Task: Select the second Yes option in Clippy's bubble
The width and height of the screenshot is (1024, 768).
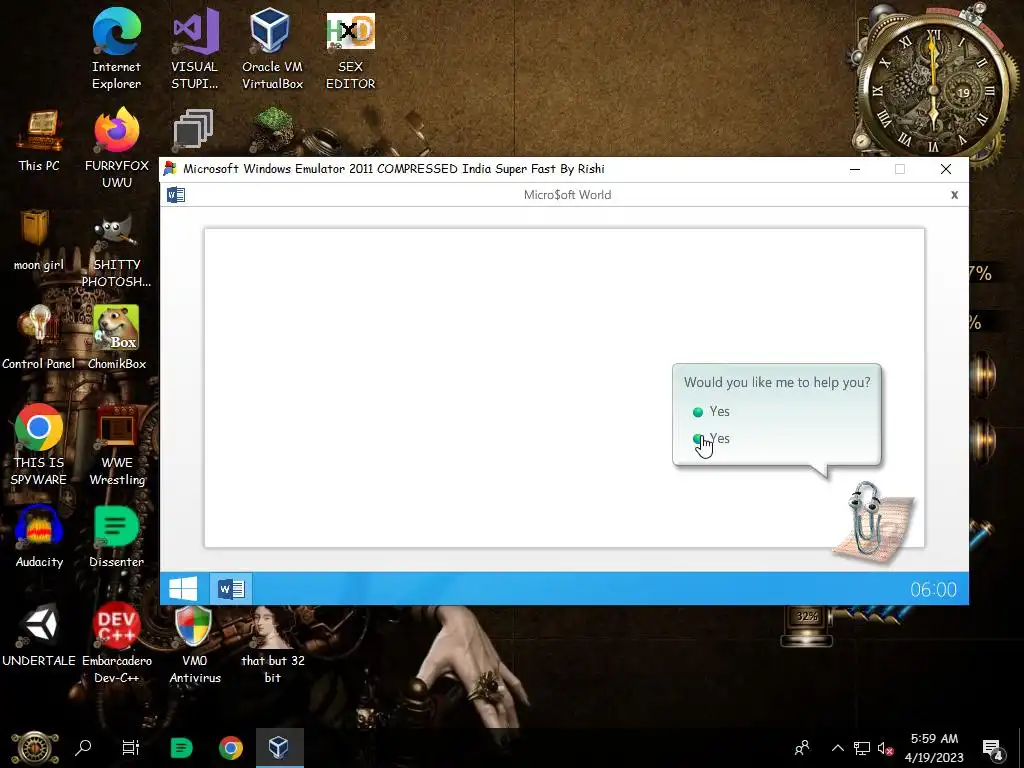Action: [711, 438]
